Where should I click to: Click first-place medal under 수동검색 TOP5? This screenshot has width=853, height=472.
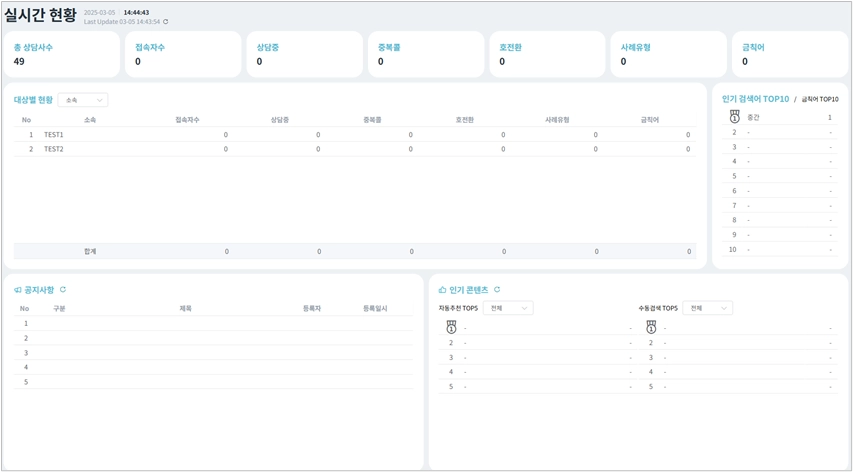point(651,327)
